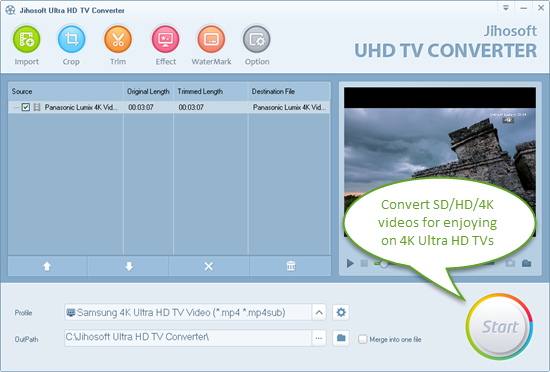Click the Destination File column header
The image size is (550, 372).
click(x=289, y=92)
